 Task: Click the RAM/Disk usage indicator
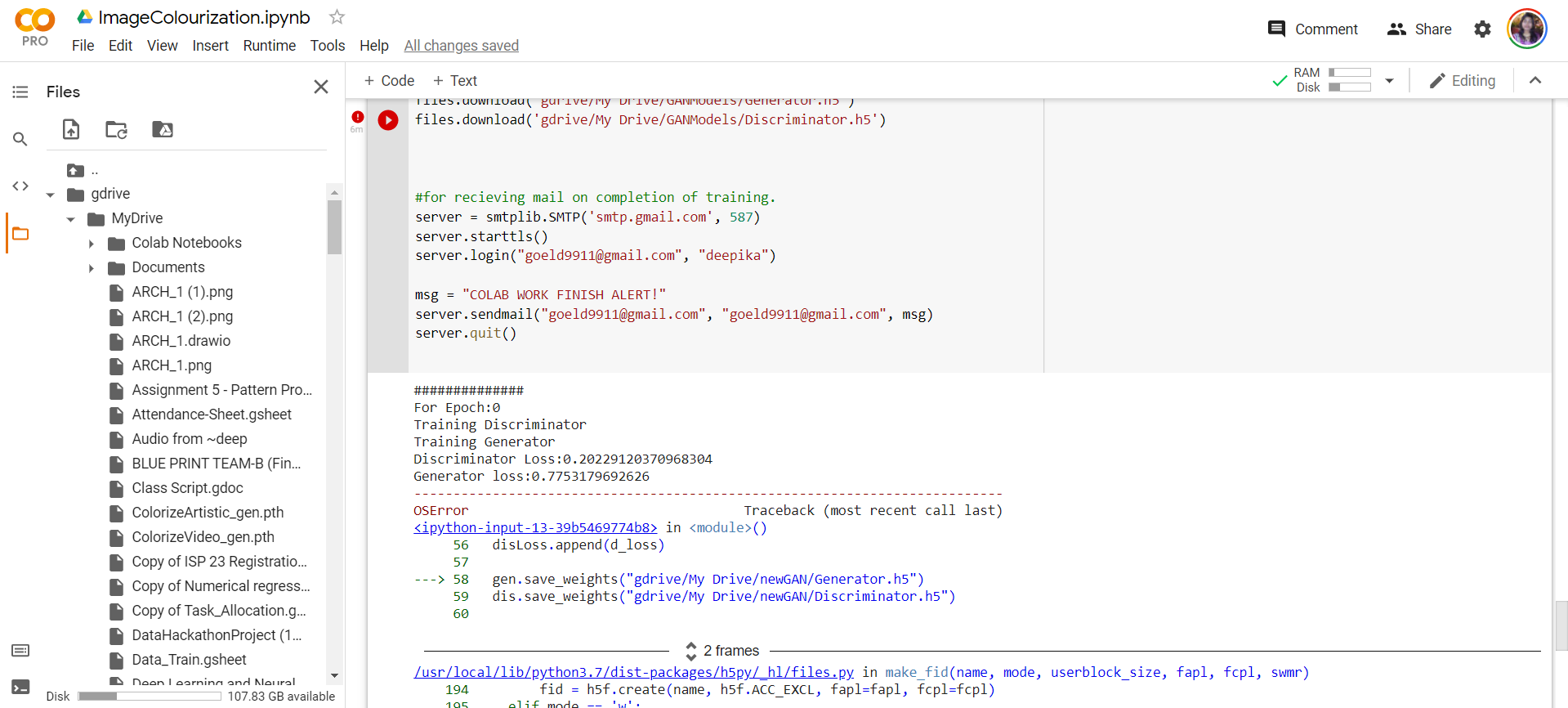(x=1332, y=80)
